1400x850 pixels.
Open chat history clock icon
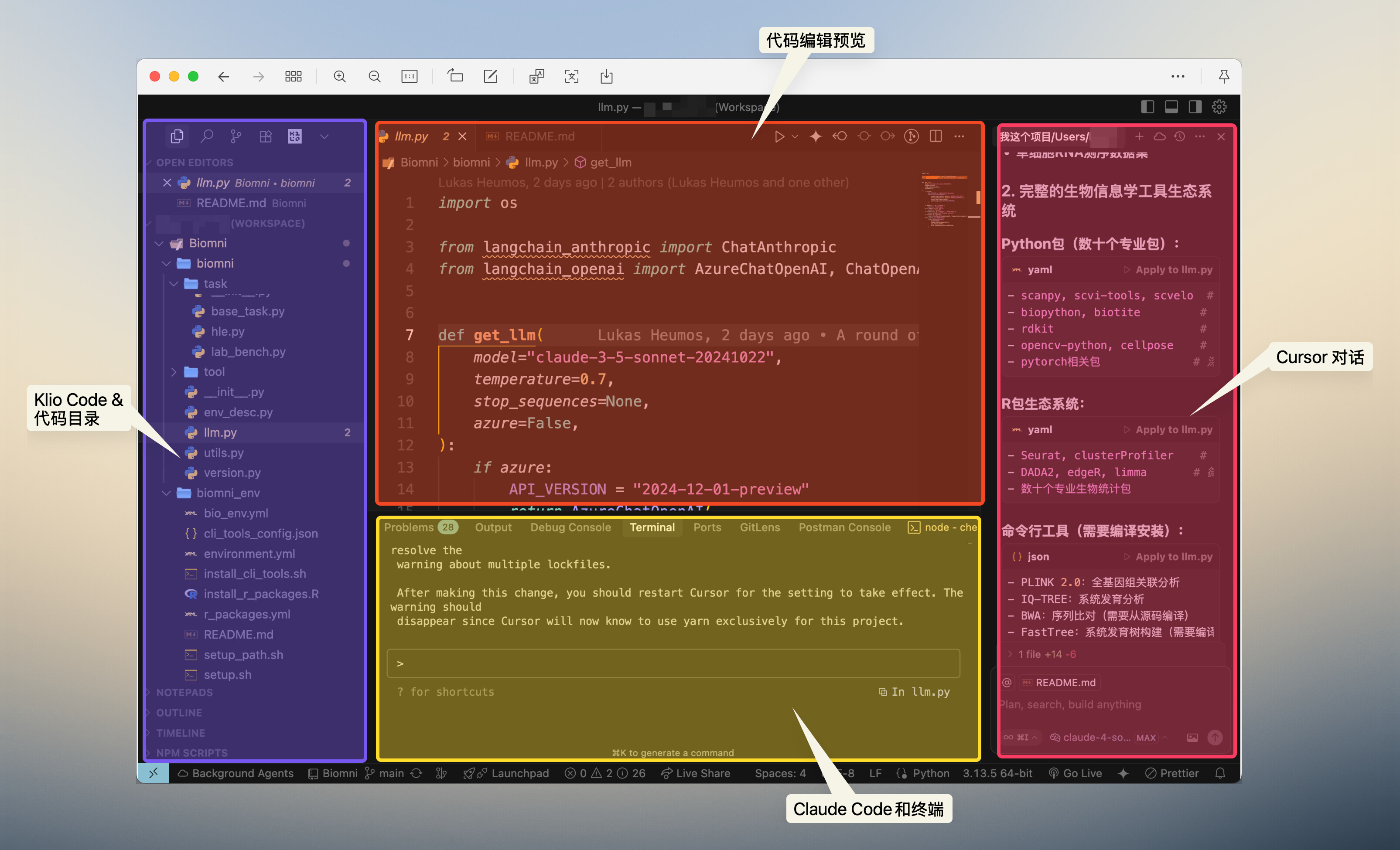pyautogui.click(x=1180, y=136)
